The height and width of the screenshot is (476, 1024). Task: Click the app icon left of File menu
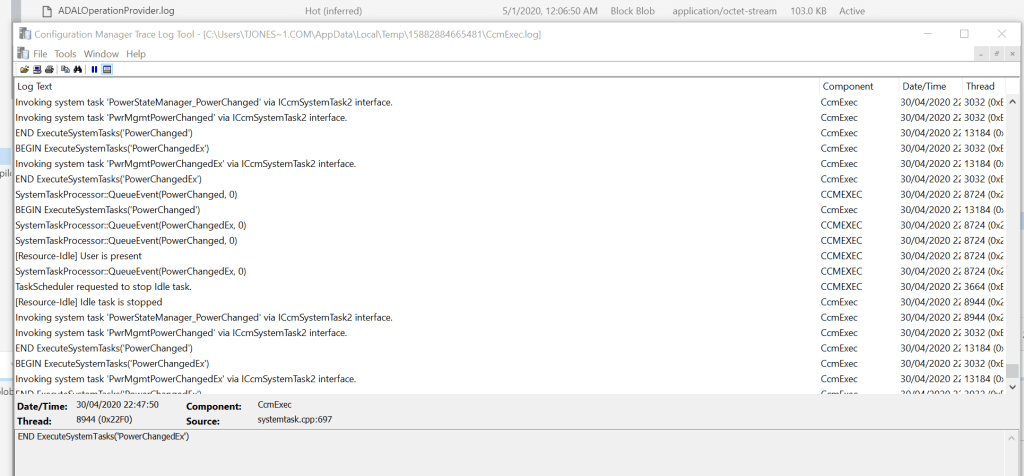click(24, 53)
